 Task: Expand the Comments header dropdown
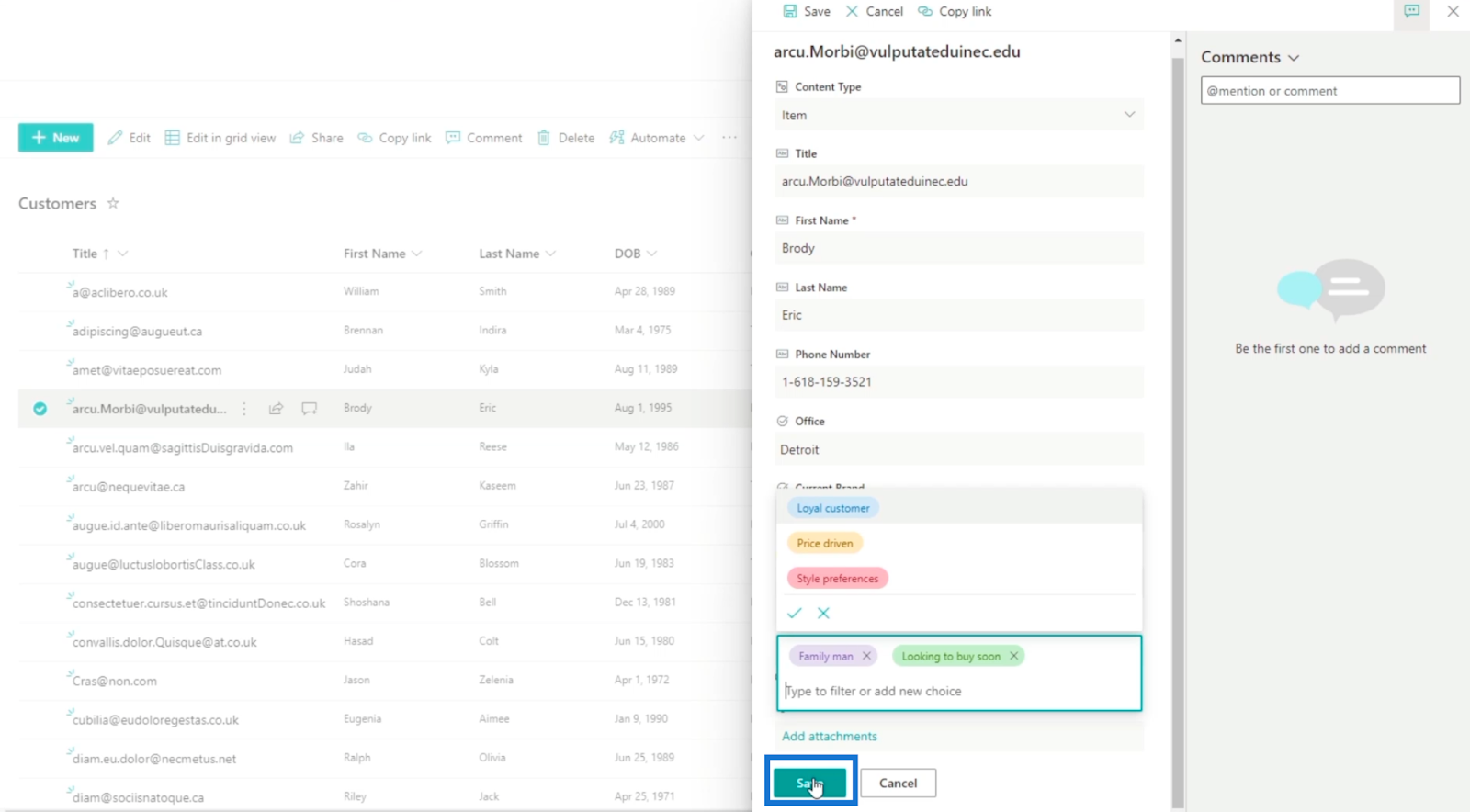(1294, 57)
